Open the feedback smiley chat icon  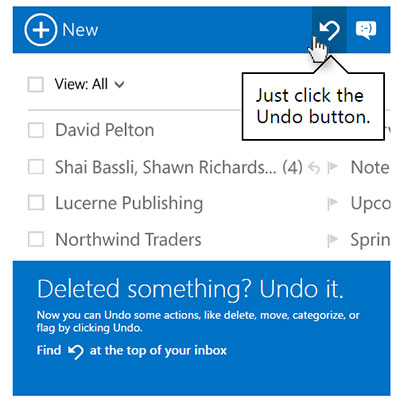(x=366, y=30)
